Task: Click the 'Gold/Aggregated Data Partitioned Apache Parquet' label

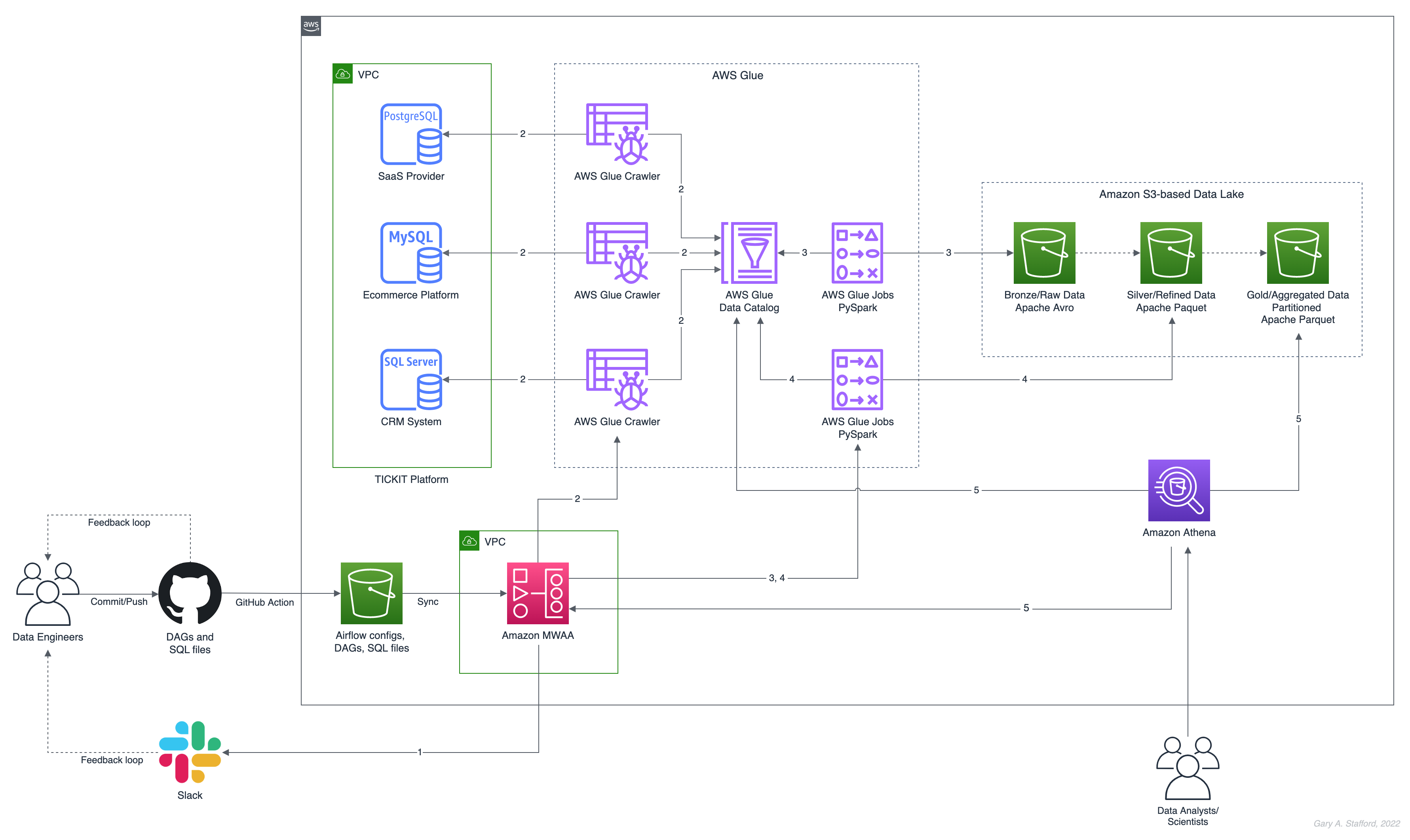Action: tap(1297, 307)
